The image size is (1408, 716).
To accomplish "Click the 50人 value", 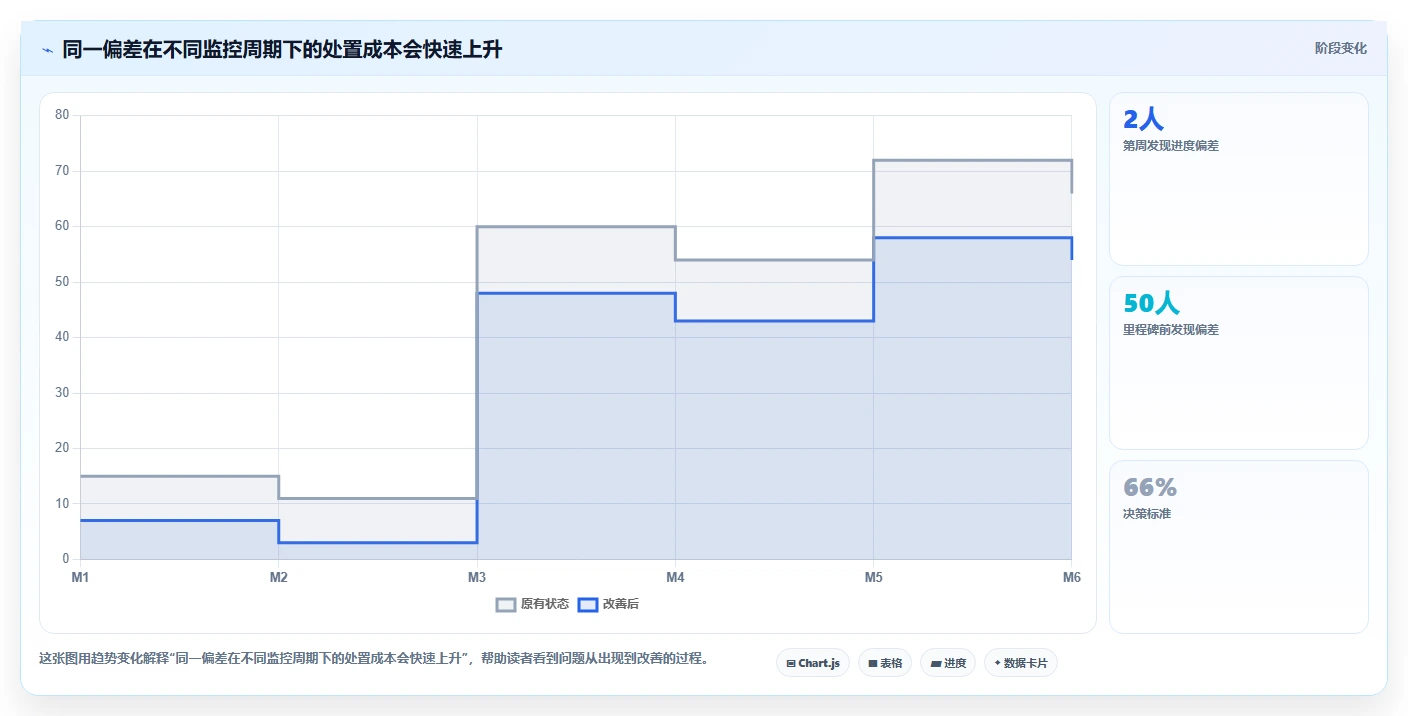I will click(x=1151, y=304).
